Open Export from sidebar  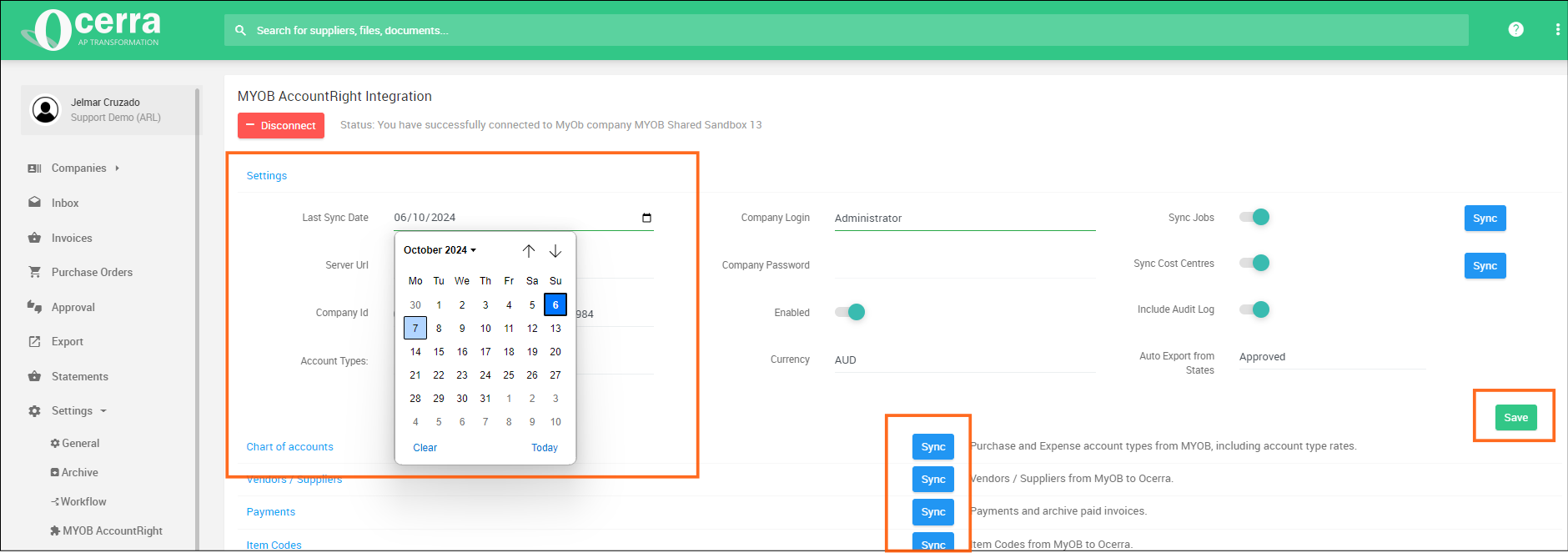coord(67,341)
